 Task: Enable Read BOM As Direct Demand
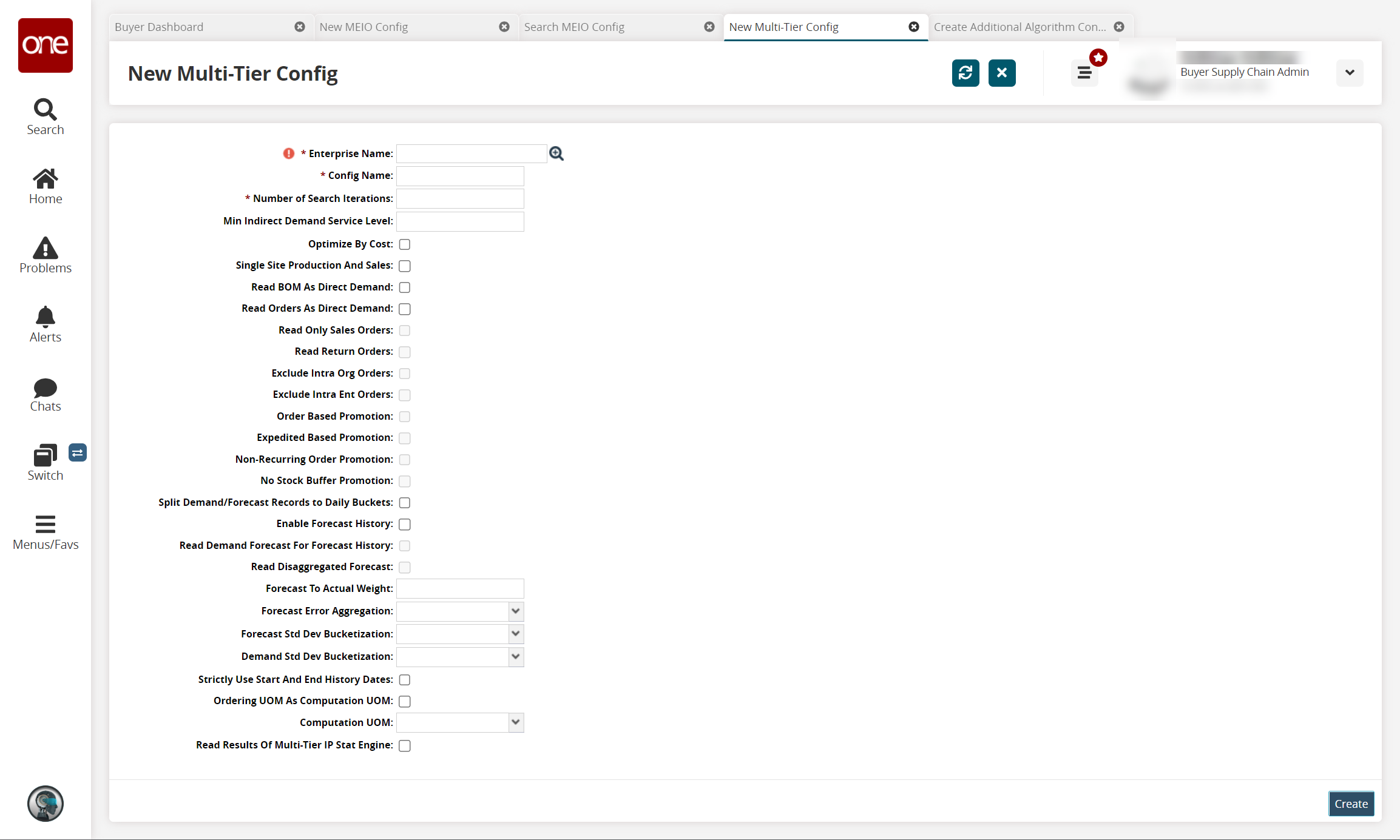pyautogui.click(x=404, y=288)
